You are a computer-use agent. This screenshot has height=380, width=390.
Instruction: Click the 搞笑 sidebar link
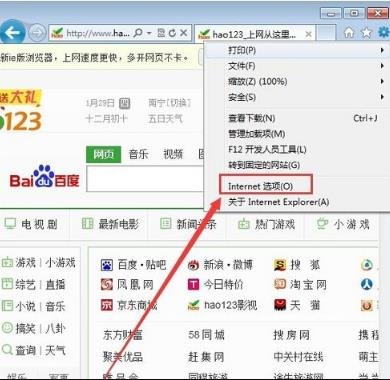coord(25,328)
